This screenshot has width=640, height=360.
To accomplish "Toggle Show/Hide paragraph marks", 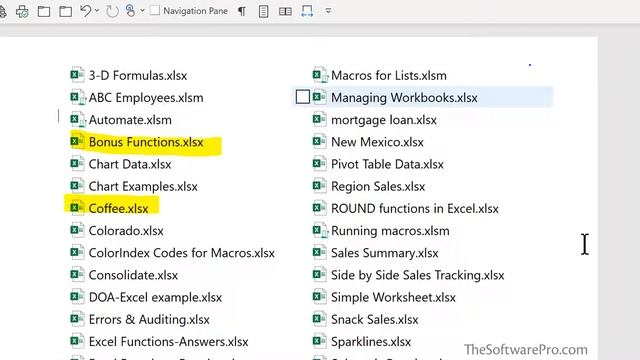I will click(x=242, y=11).
